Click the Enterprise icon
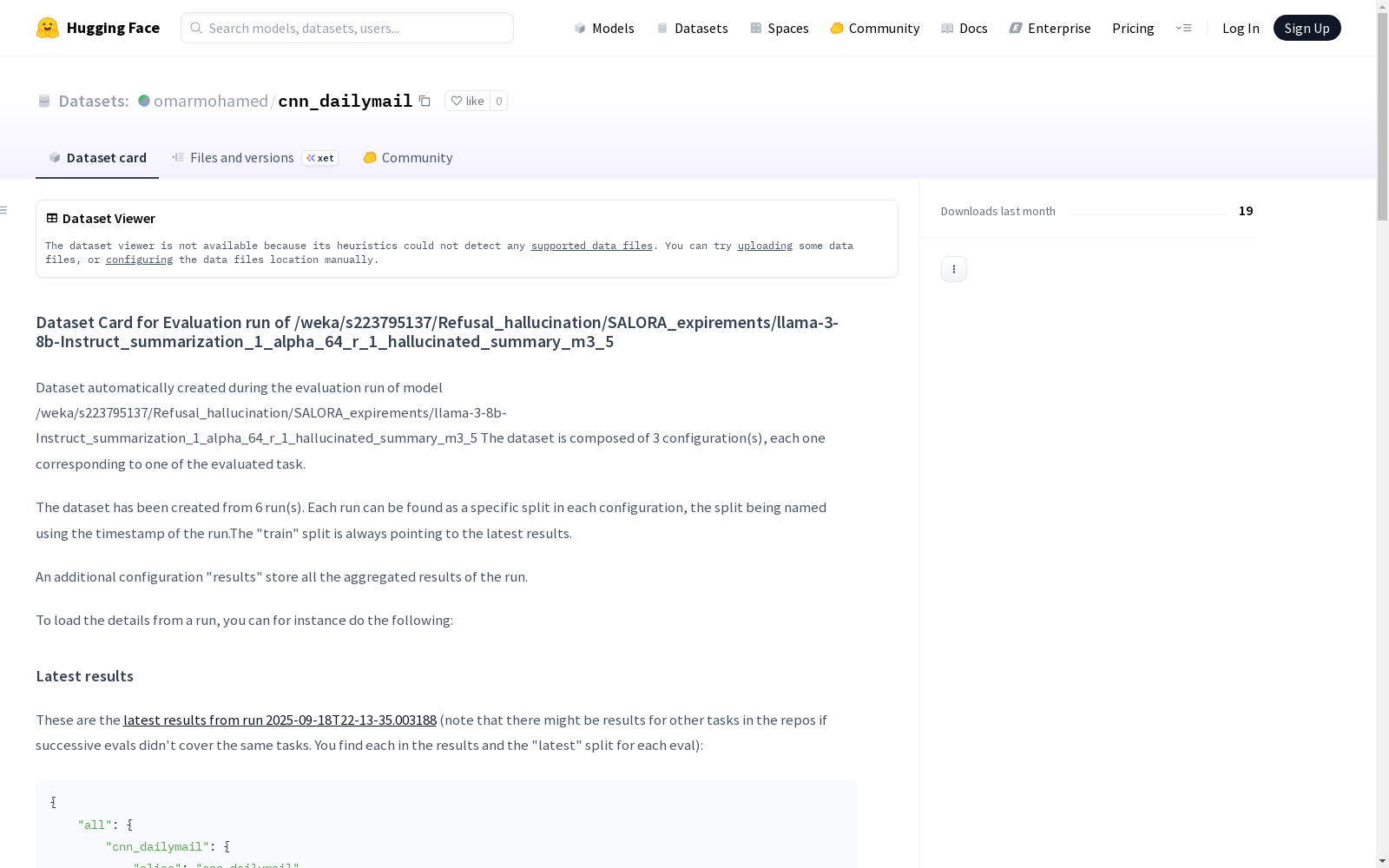This screenshot has height=868, width=1389. (1016, 28)
